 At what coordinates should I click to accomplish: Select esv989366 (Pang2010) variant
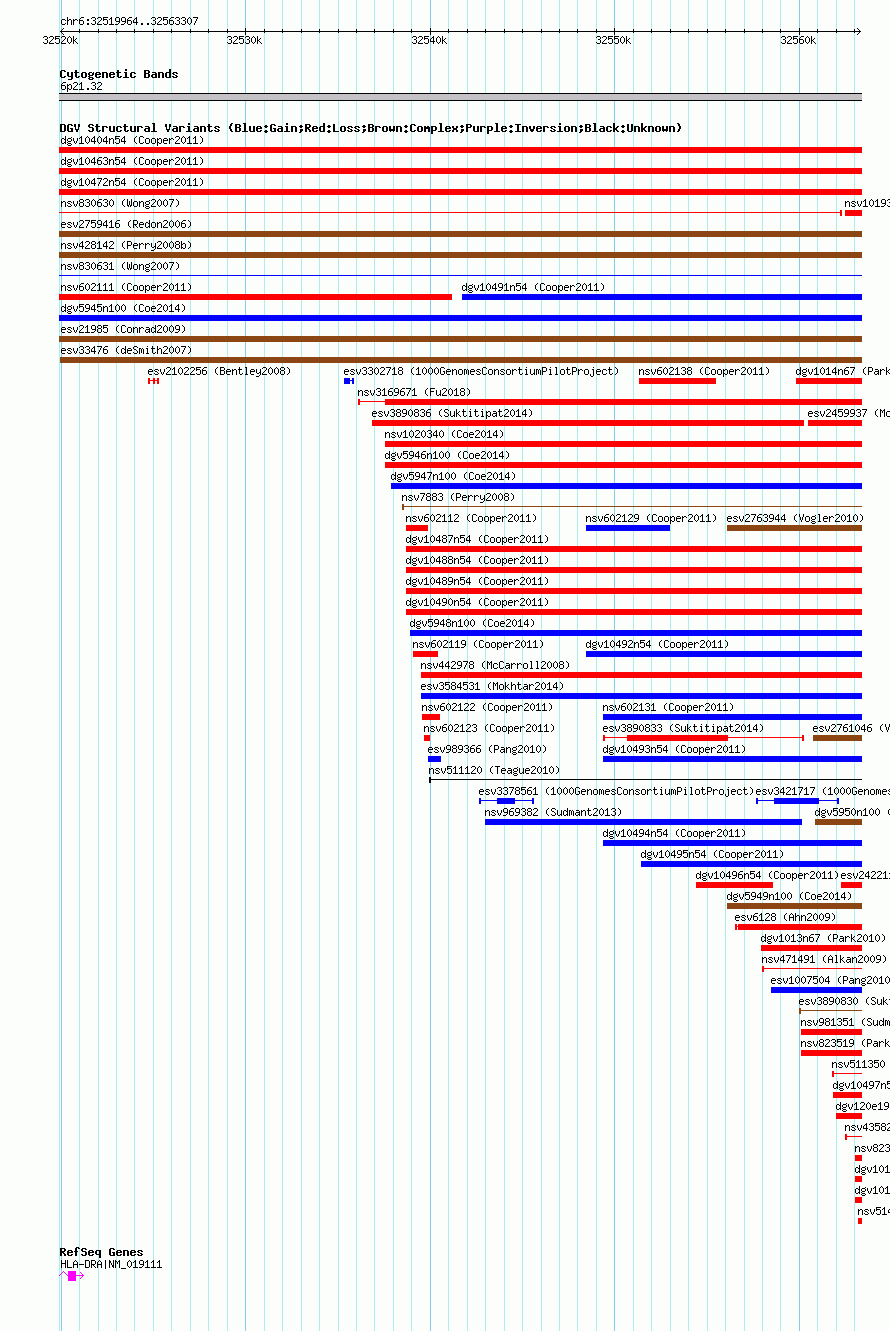pos(434,759)
